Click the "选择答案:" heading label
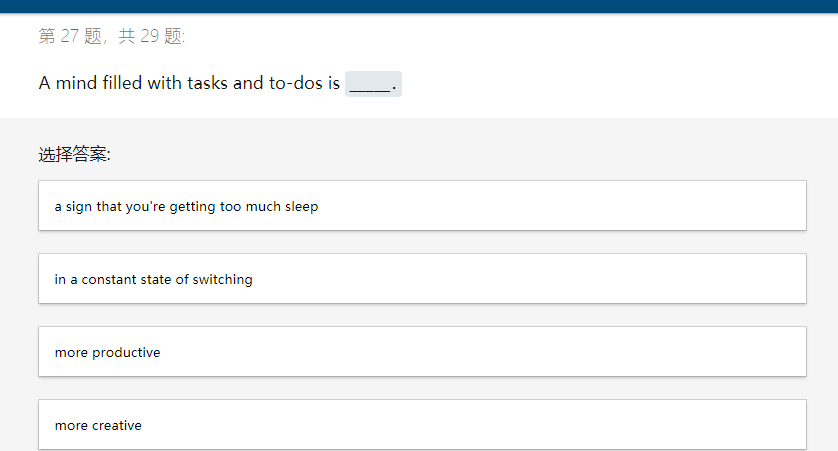This screenshot has height=451, width=838. point(74,154)
